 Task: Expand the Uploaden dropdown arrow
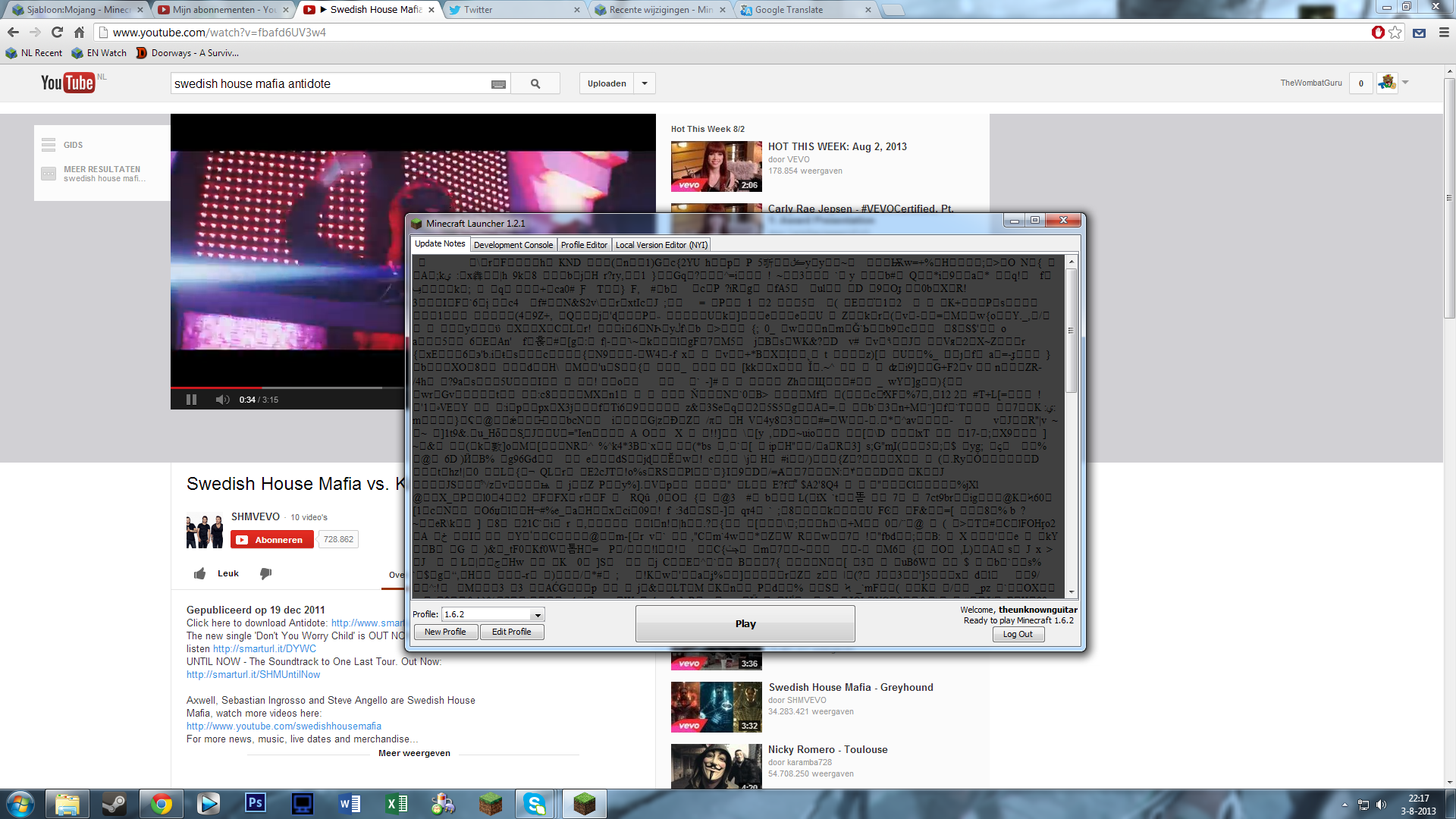[645, 83]
